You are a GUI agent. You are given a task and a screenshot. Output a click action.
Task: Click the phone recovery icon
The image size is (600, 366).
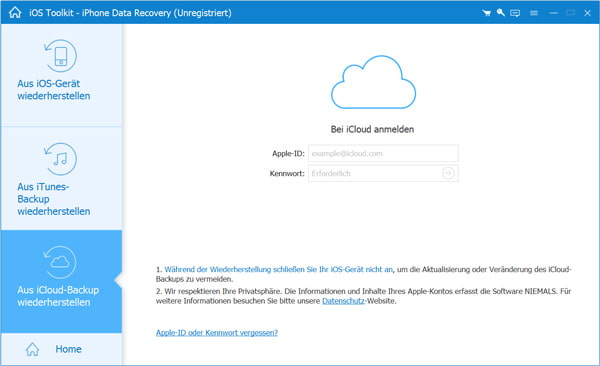pyautogui.click(x=60, y=56)
